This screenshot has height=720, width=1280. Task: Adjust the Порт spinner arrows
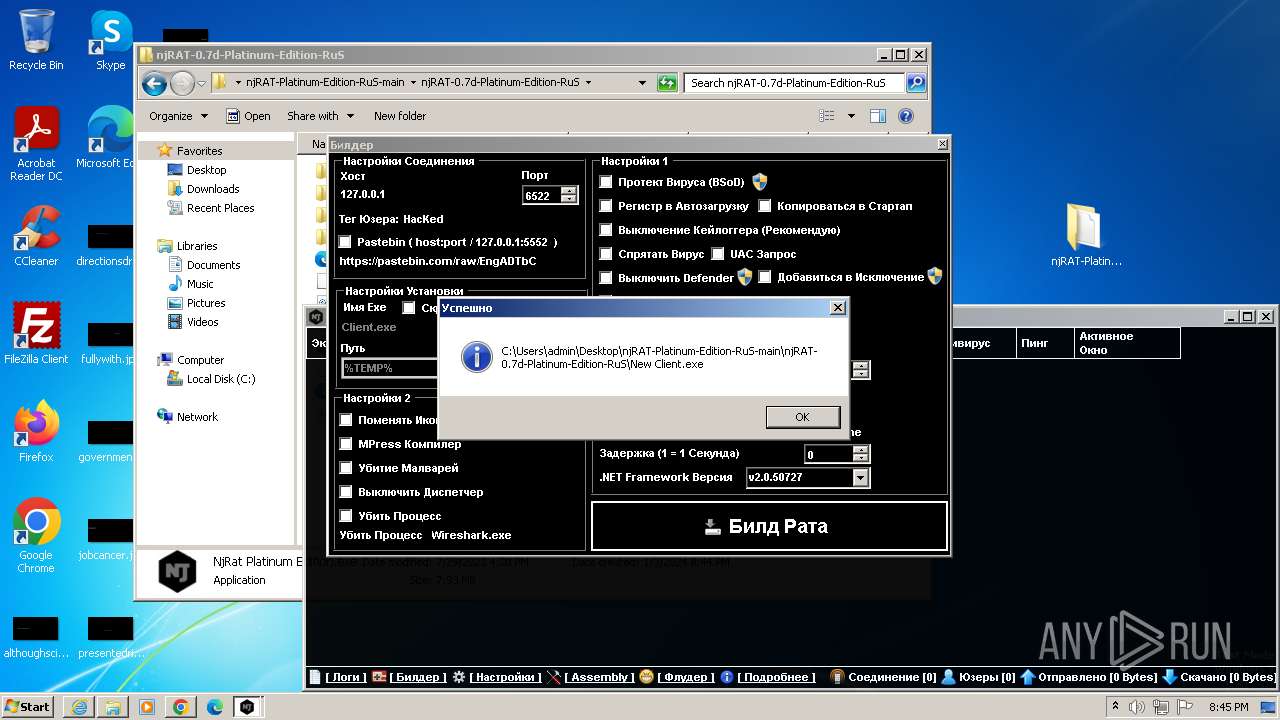click(x=569, y=195)
